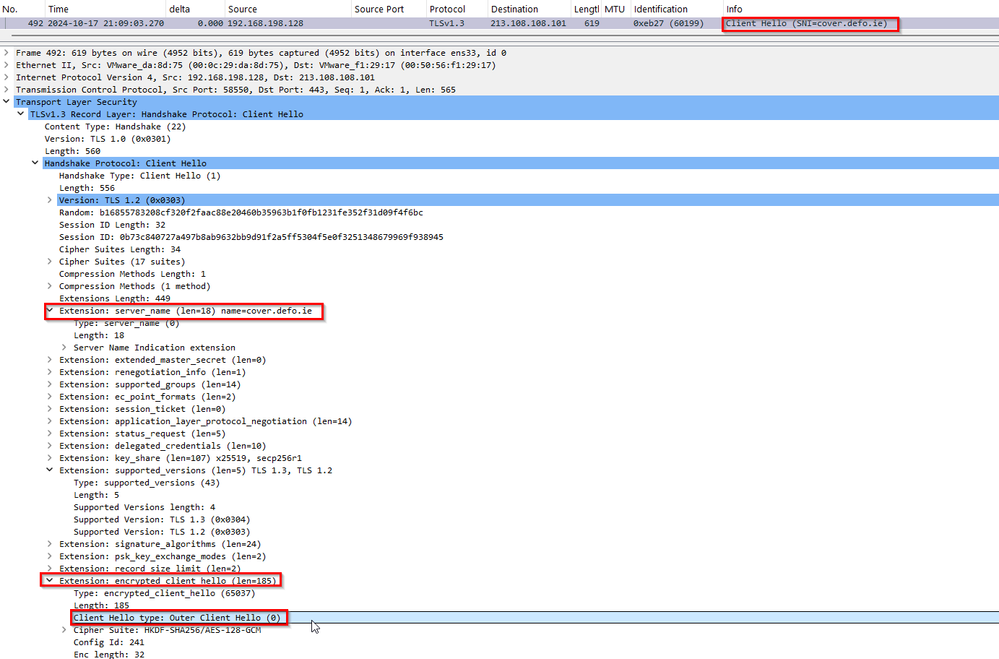The height and width of the screenshot is (659, 999).
Task: Sort by Source column header
Action: click(x=288, y=9)
